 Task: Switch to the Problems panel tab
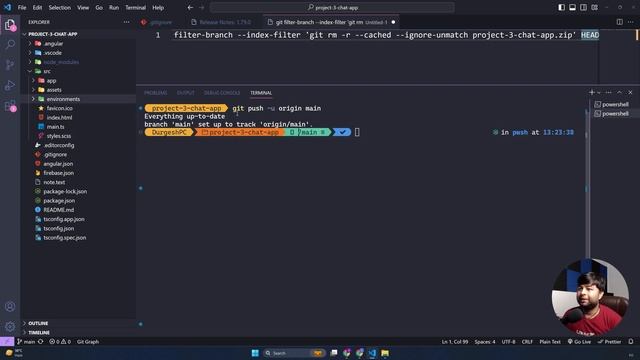point(156,93)
